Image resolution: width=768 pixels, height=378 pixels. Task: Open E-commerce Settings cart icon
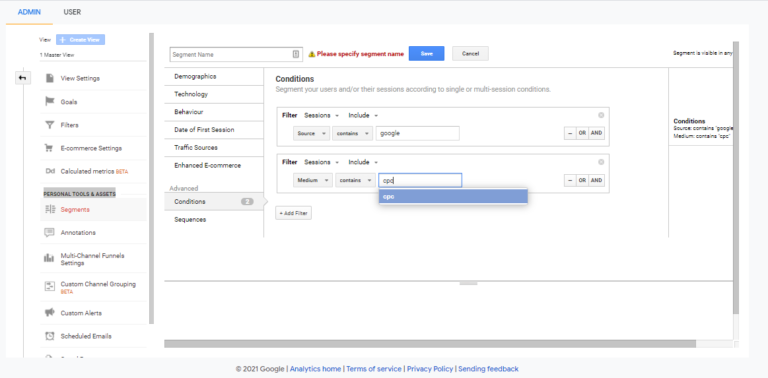49,148
